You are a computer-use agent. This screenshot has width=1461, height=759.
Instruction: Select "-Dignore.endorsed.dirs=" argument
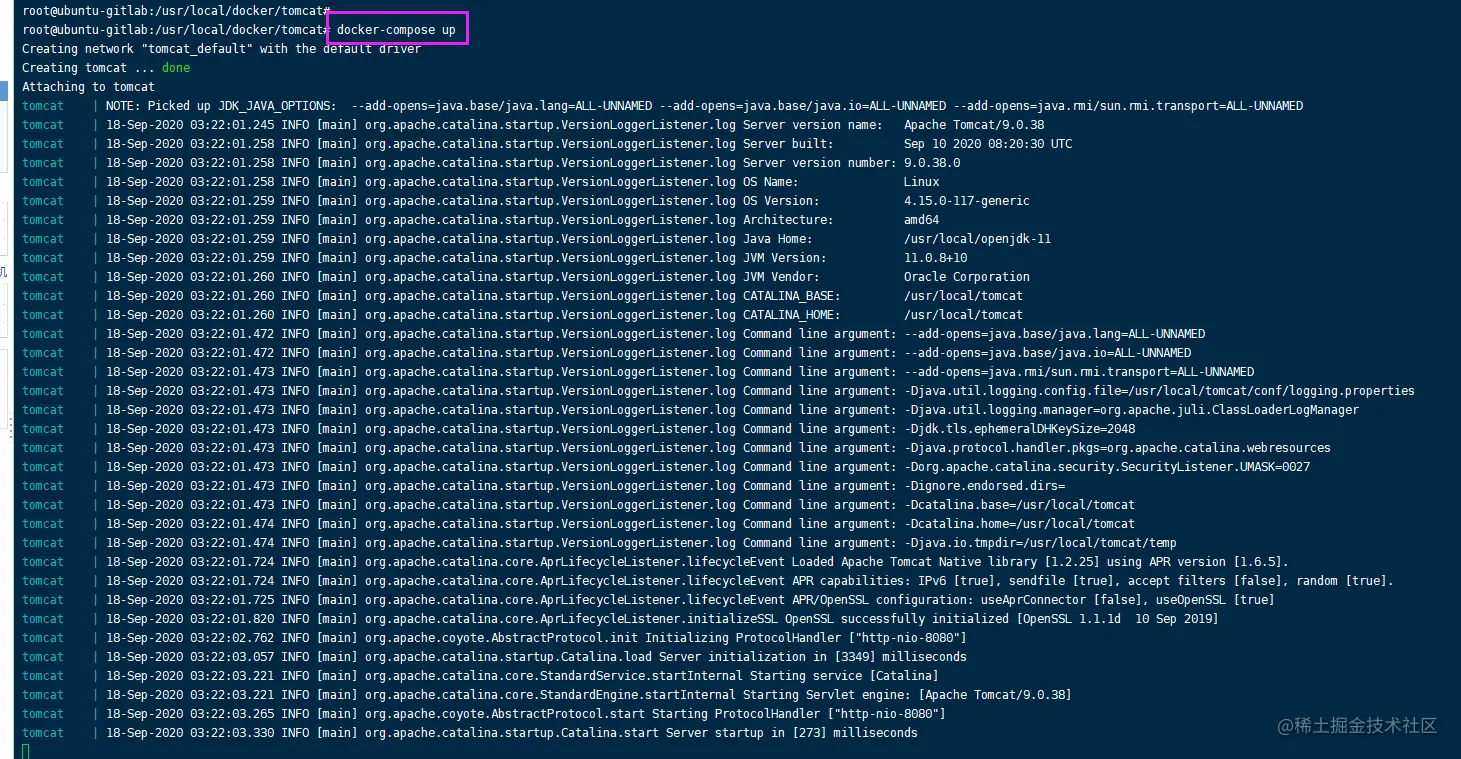click(x=984, y=486)
